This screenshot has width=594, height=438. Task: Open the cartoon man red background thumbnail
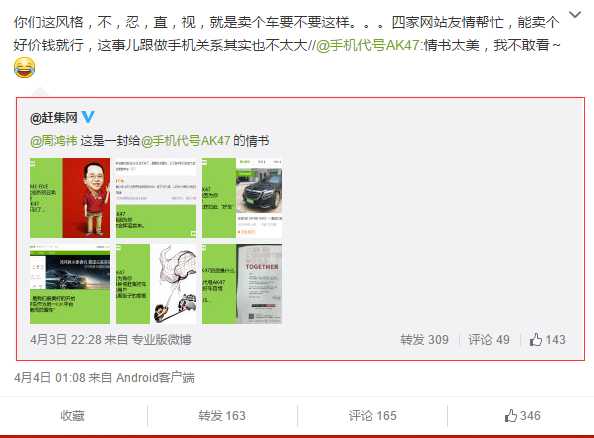[70, 198]
